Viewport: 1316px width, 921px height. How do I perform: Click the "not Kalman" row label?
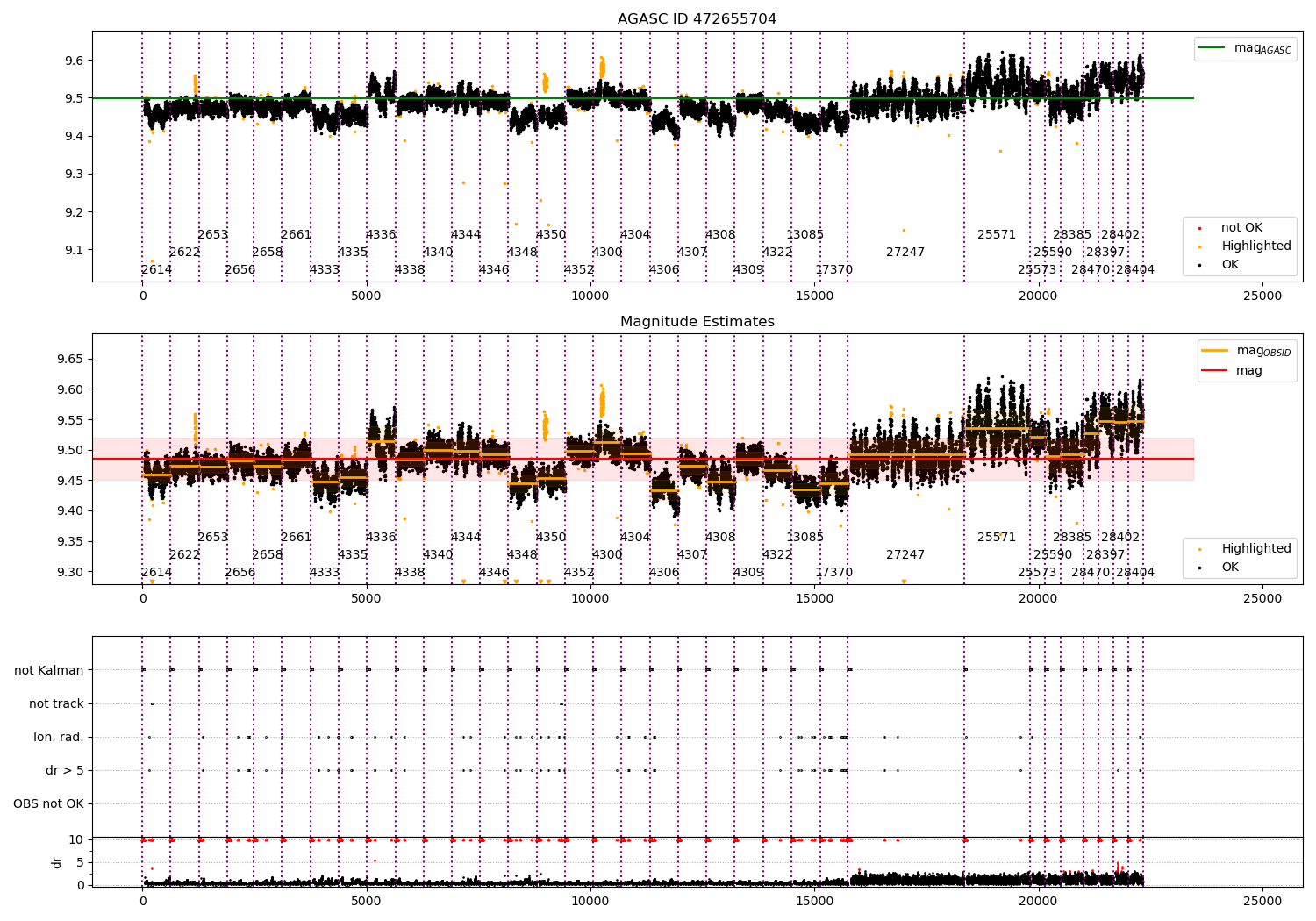(x=49, y=670)
